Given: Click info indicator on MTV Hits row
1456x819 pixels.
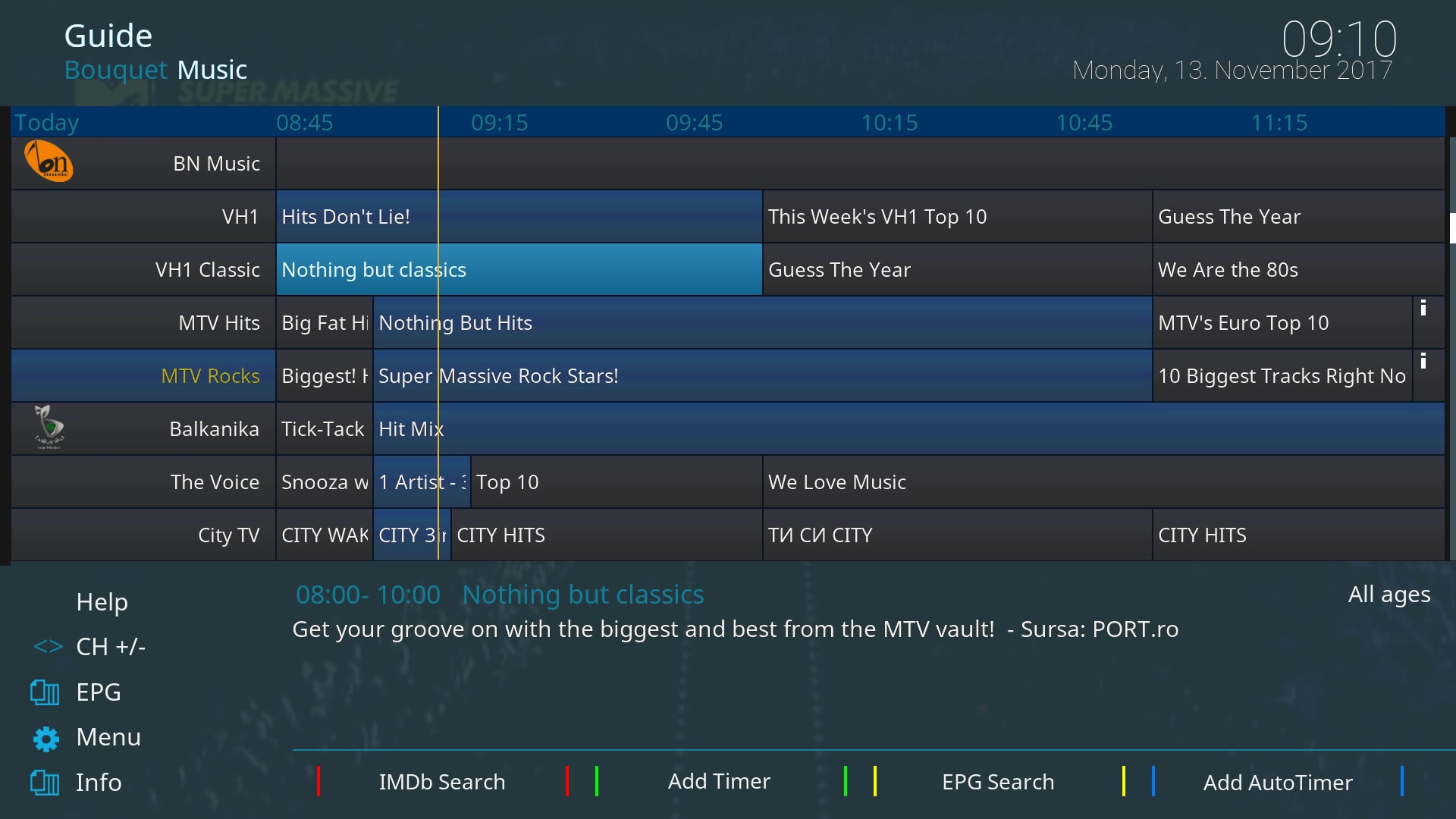Looking at the screenshot, I should (x=1423, y=308).
